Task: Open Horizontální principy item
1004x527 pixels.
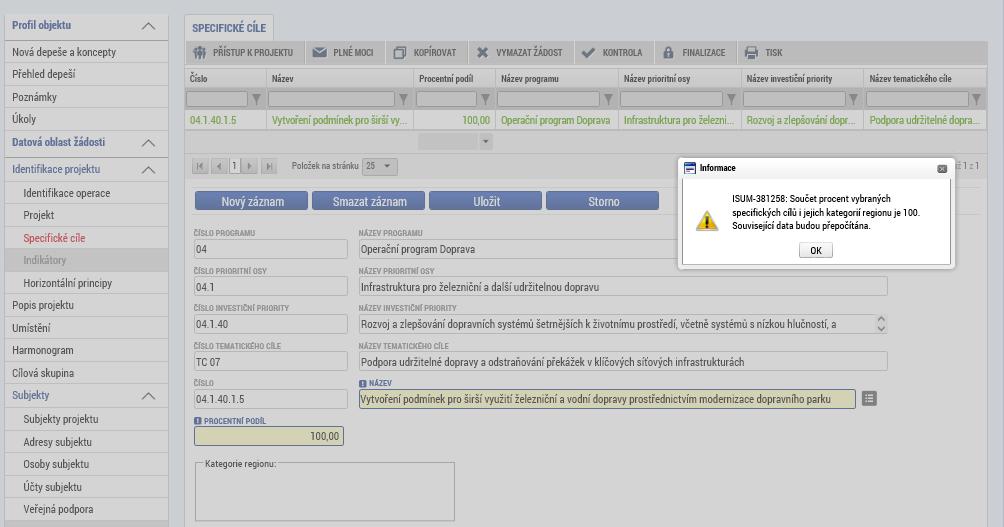Action: 67,282
